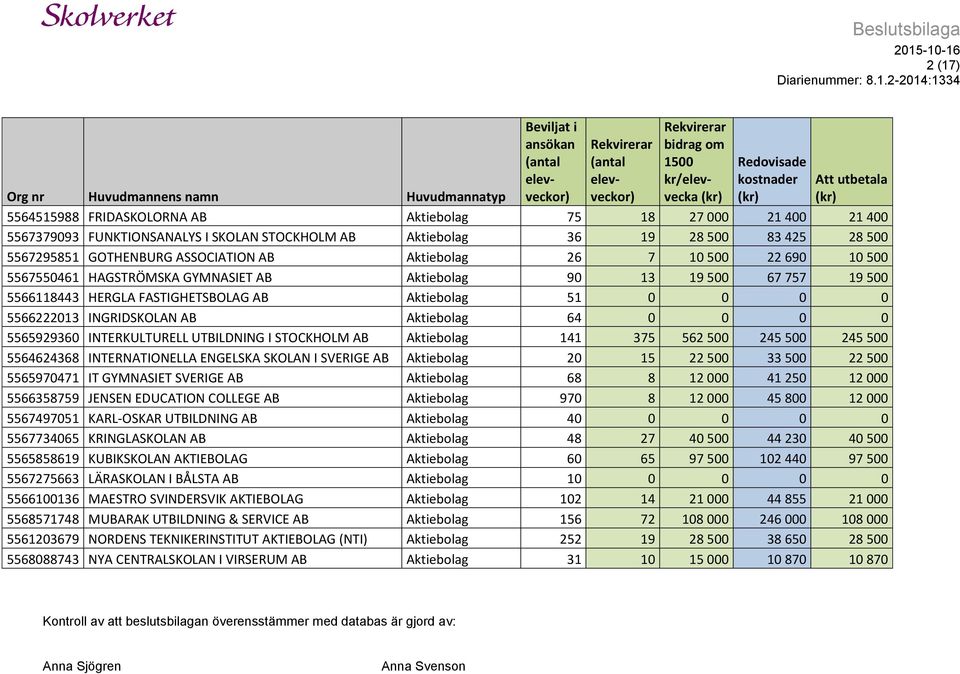Image resolution: width=960 pixels, height=674 pixels.
Task: Click Rekvirerar bidrag om 1500 header
Action: pyautogui.click(x=694, y=162)
